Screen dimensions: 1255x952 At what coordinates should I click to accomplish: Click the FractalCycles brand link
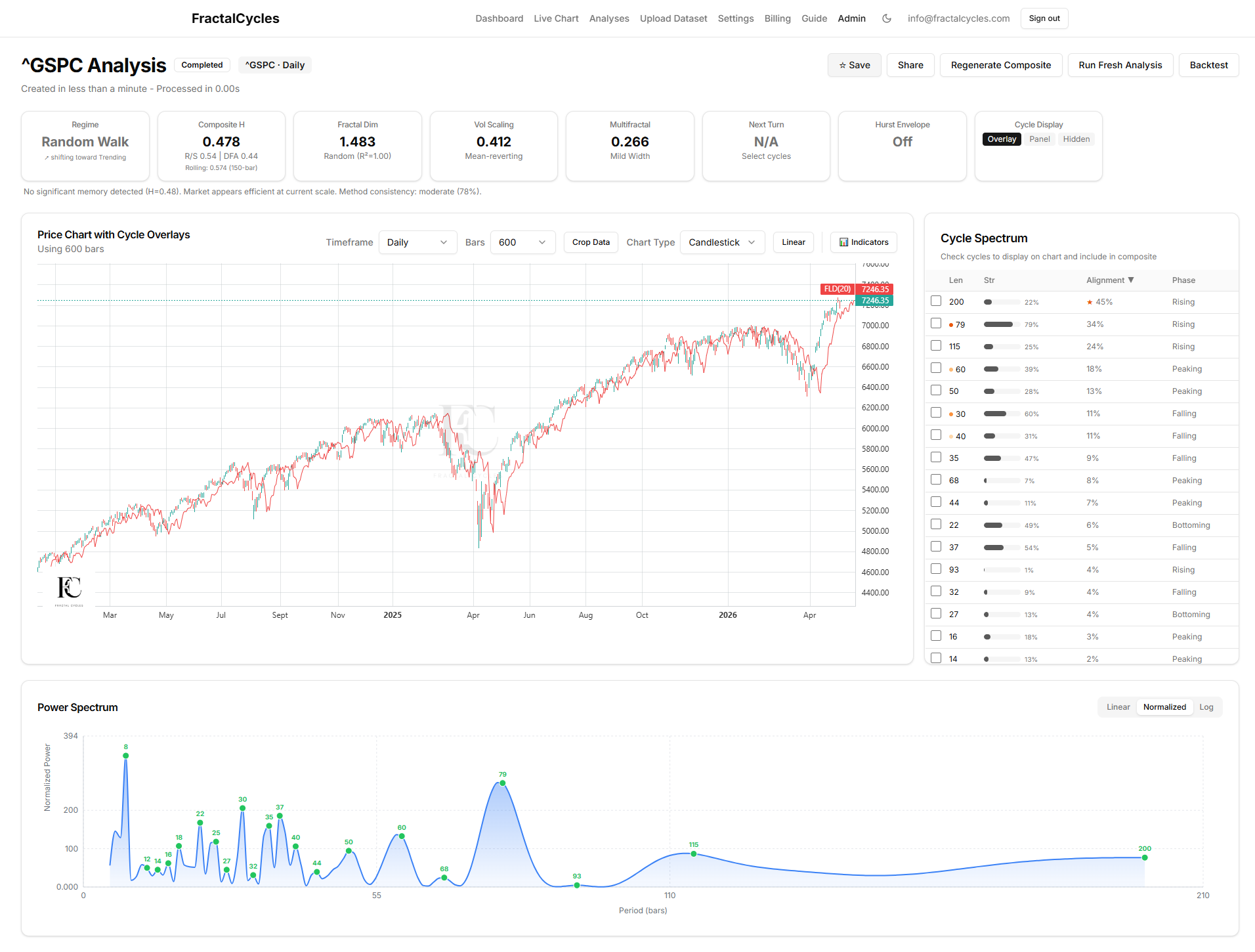[x=235, y=18]
